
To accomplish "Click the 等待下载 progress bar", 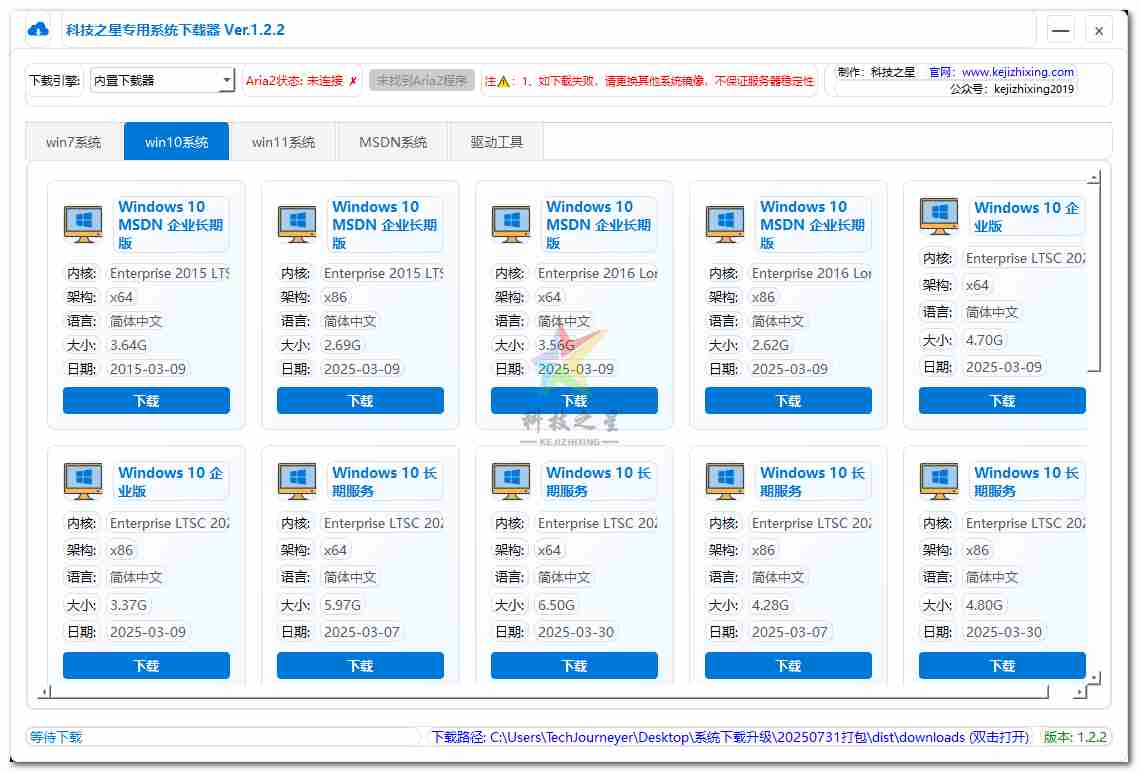I will click(224, 737).
